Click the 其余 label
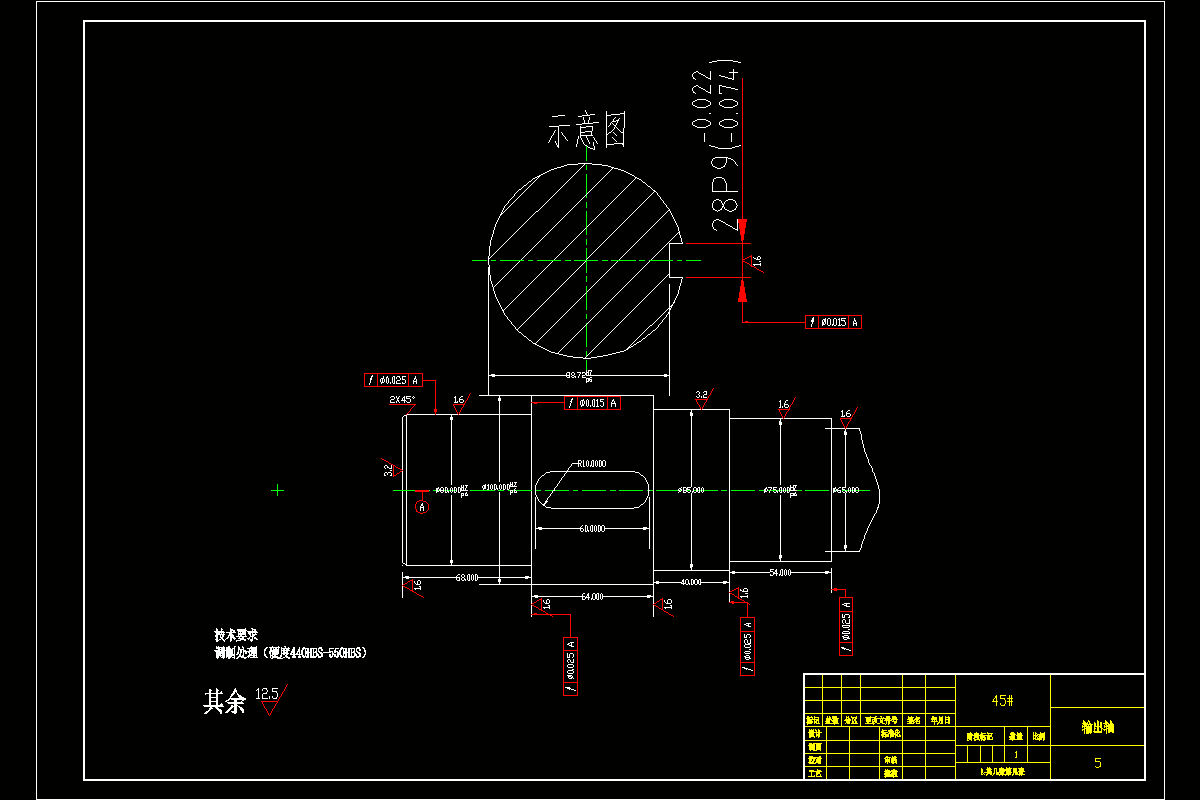This screenshot has width=1200, height=800. pos(224,702)
